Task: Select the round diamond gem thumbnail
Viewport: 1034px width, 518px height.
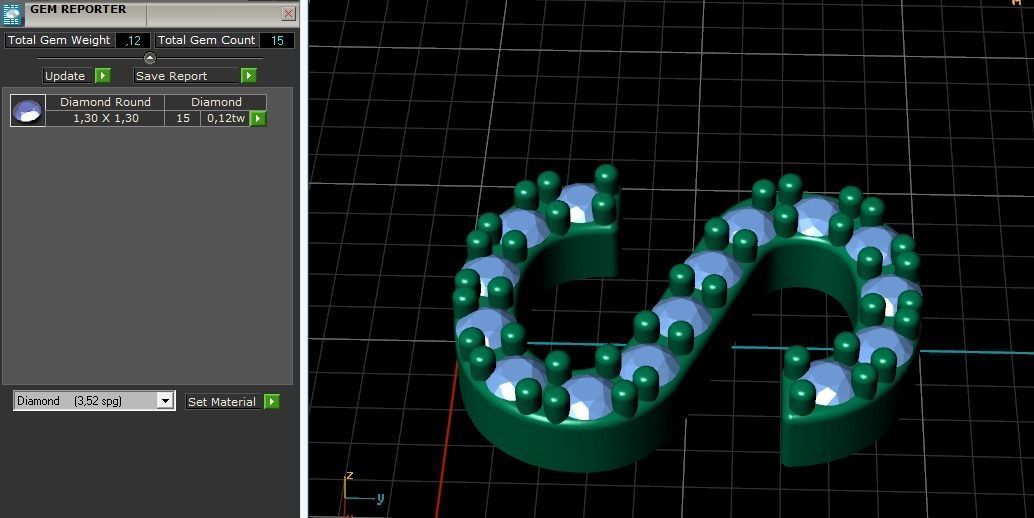Action: click(28, 110)
